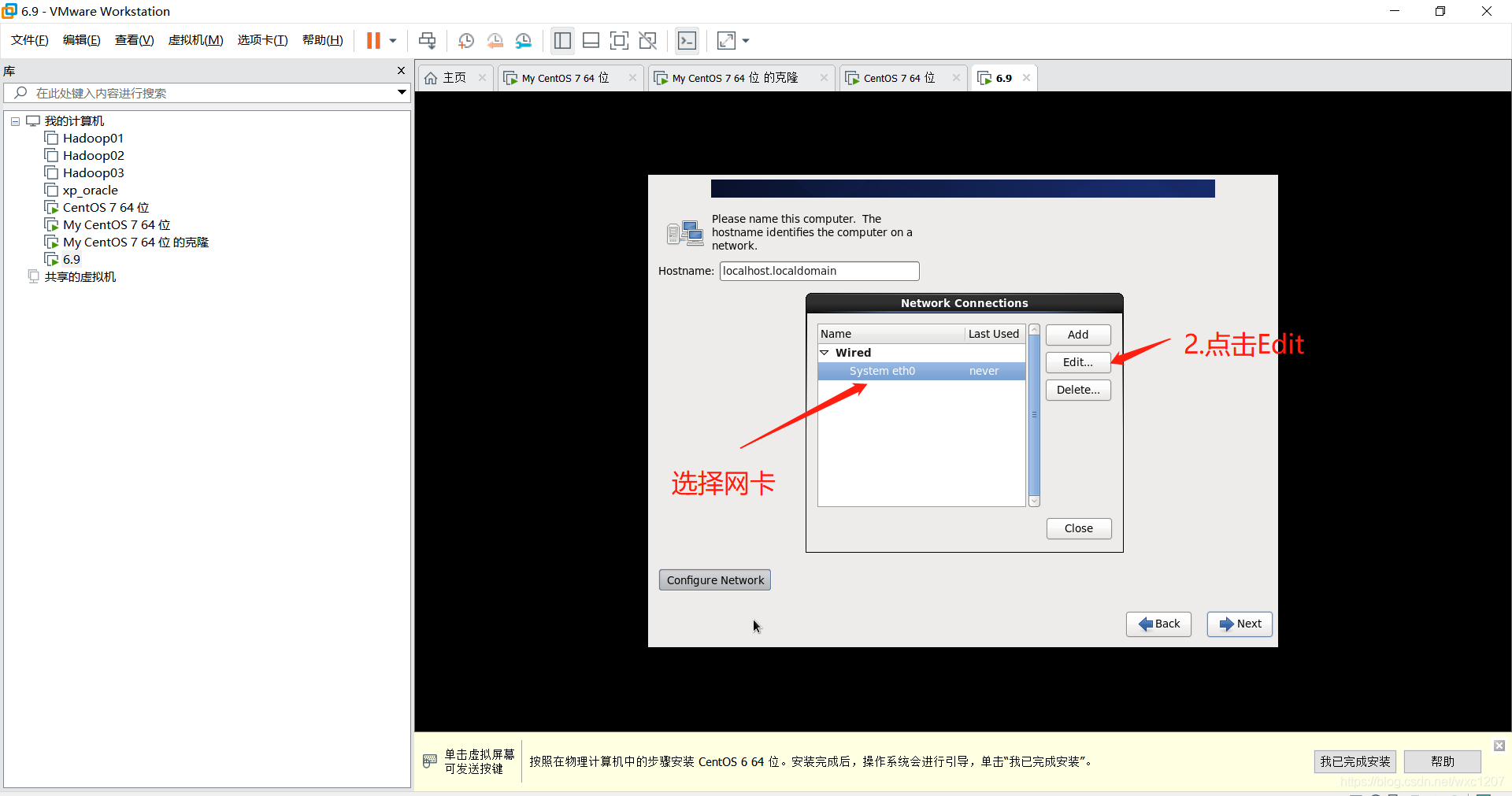Collapse the Wired connections group

(x=825, y=353)
